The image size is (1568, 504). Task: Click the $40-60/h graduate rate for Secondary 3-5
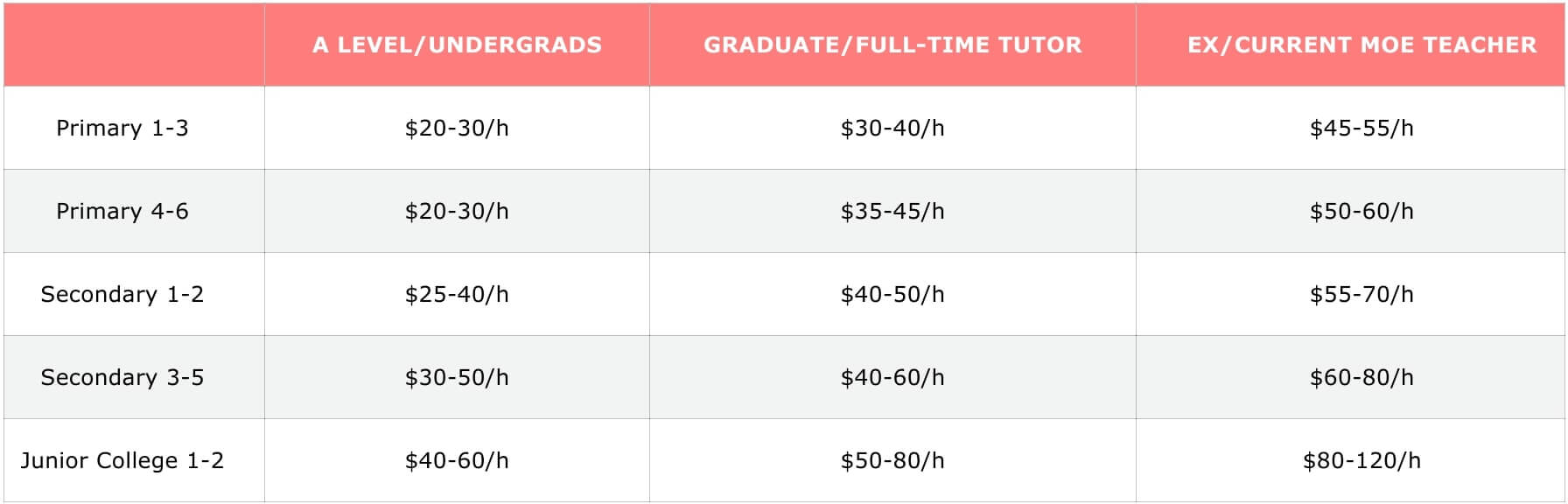892,377
